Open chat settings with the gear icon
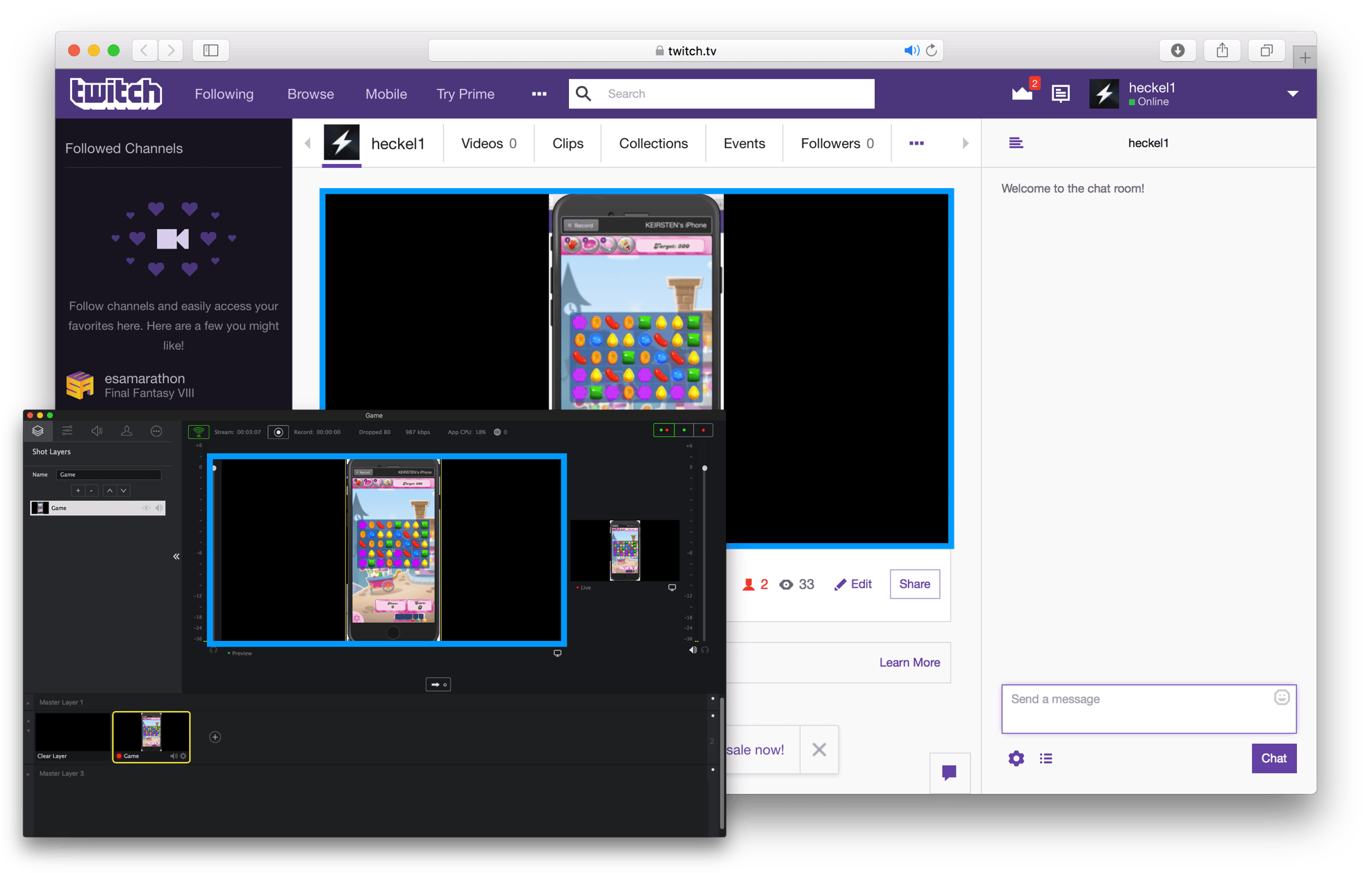 point(1016,758)
